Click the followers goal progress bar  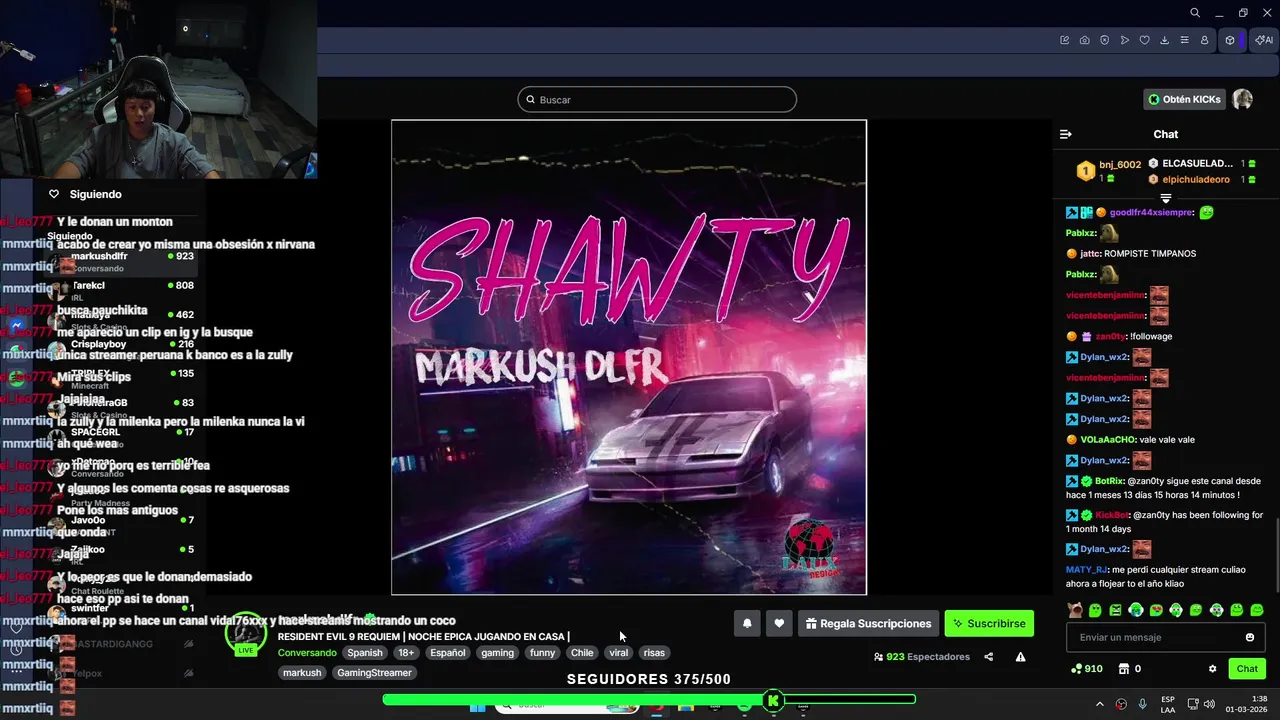[649, 700]
